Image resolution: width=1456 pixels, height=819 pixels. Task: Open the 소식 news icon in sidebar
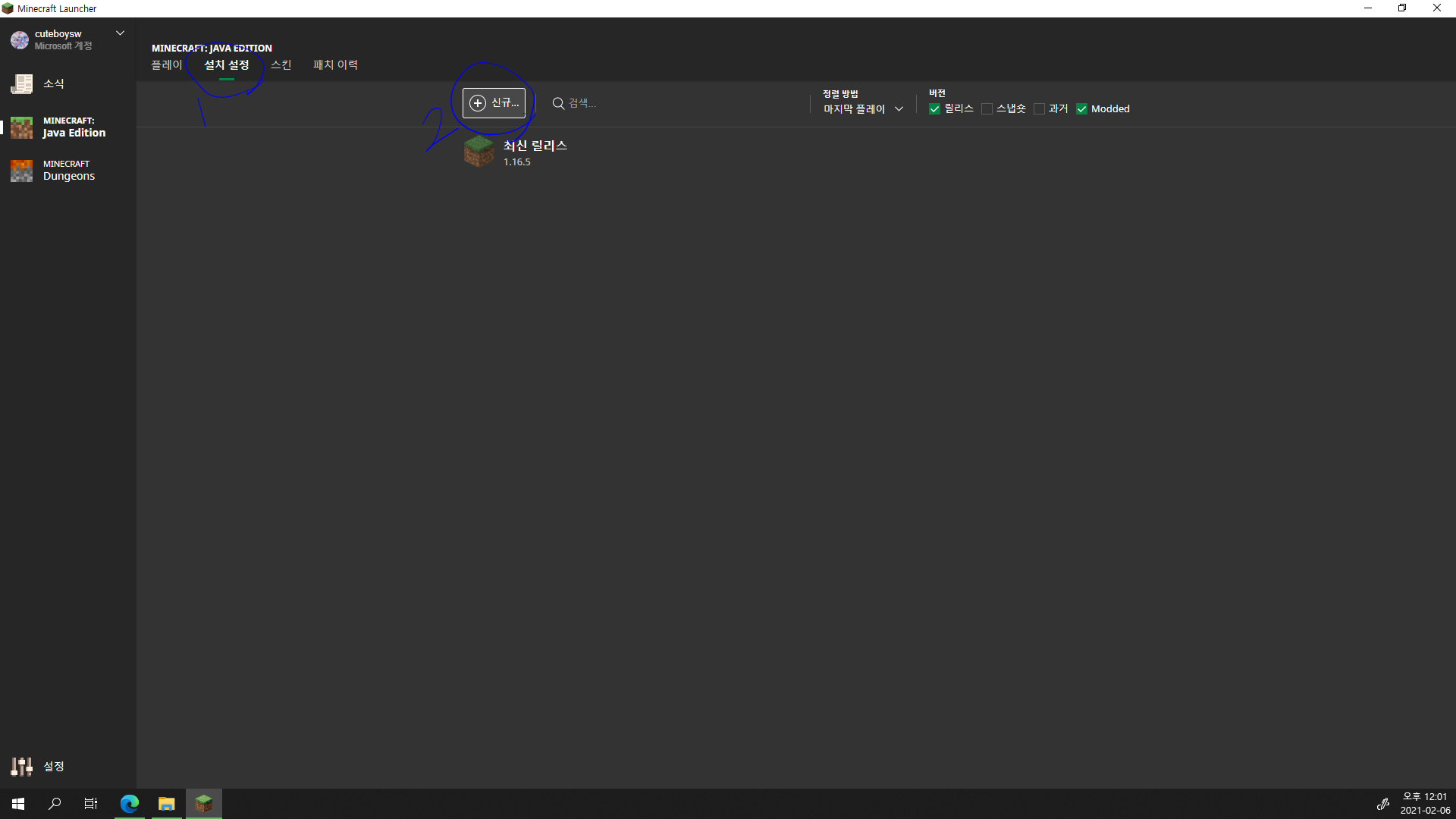click(x=21, y=83)
